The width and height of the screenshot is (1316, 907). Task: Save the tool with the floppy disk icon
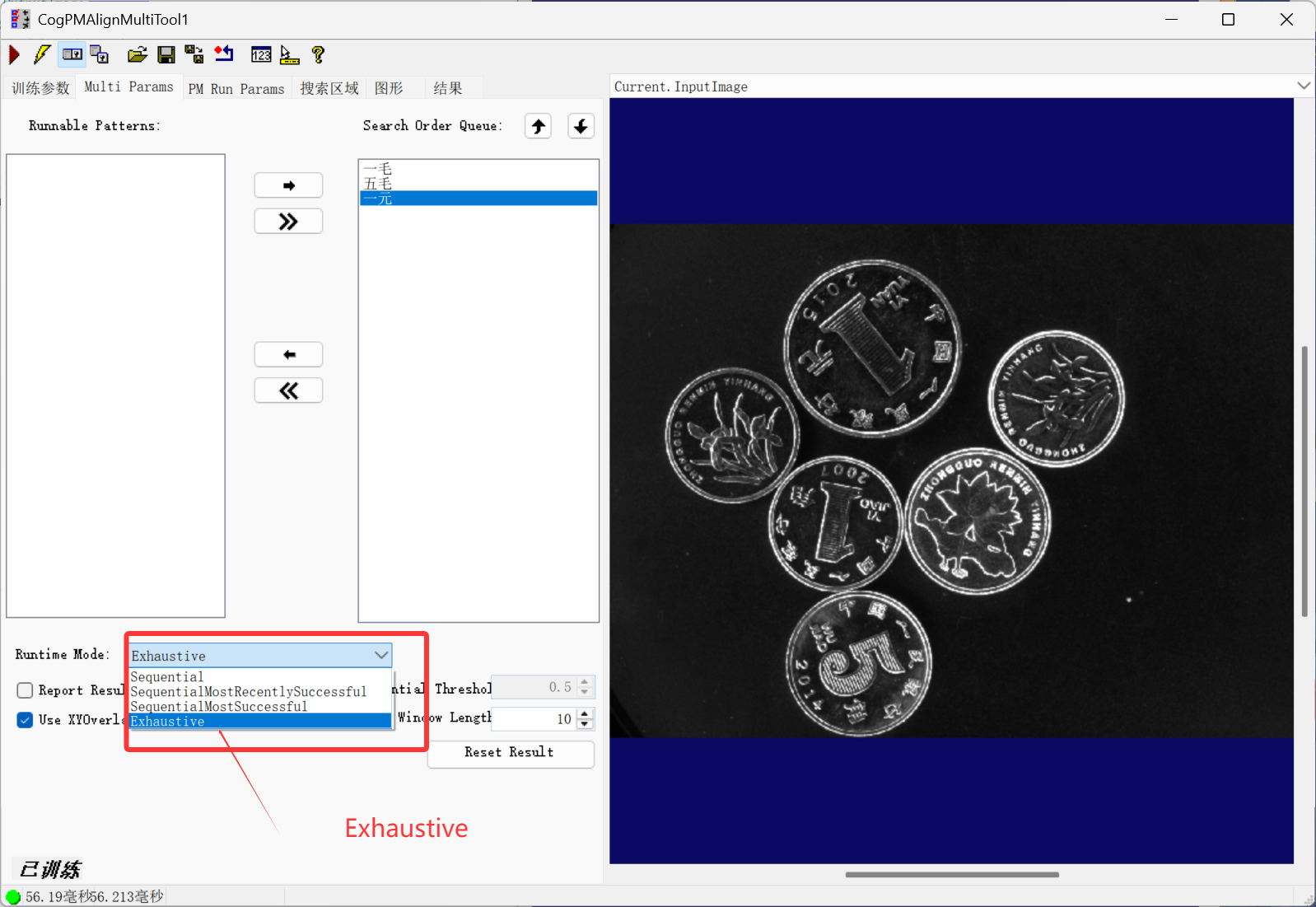pyautogui.click(x=166, y=55)
